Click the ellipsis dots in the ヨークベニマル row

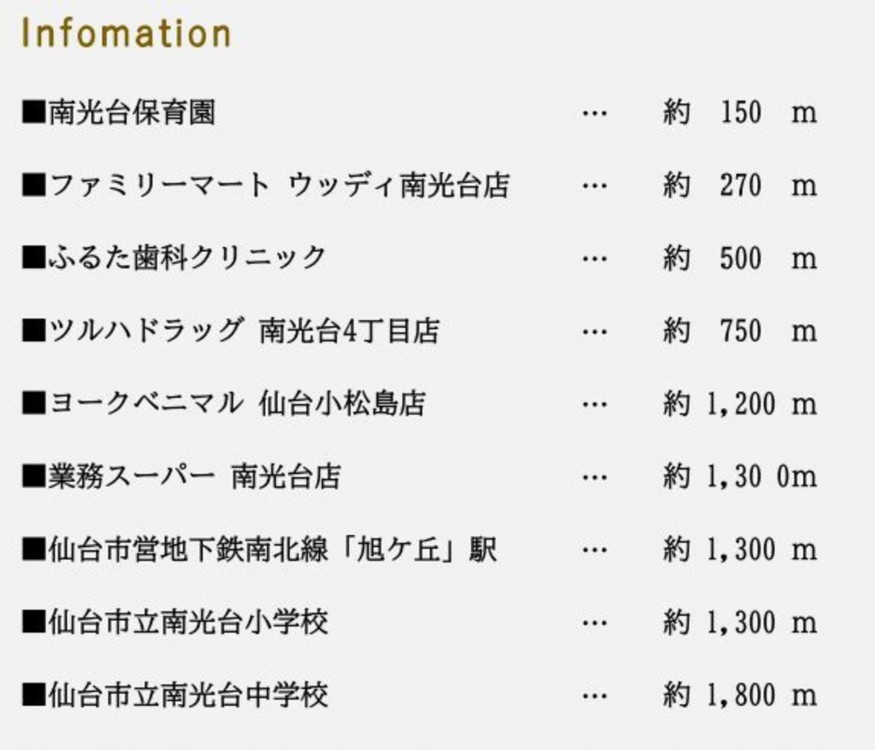coord(594,404)
